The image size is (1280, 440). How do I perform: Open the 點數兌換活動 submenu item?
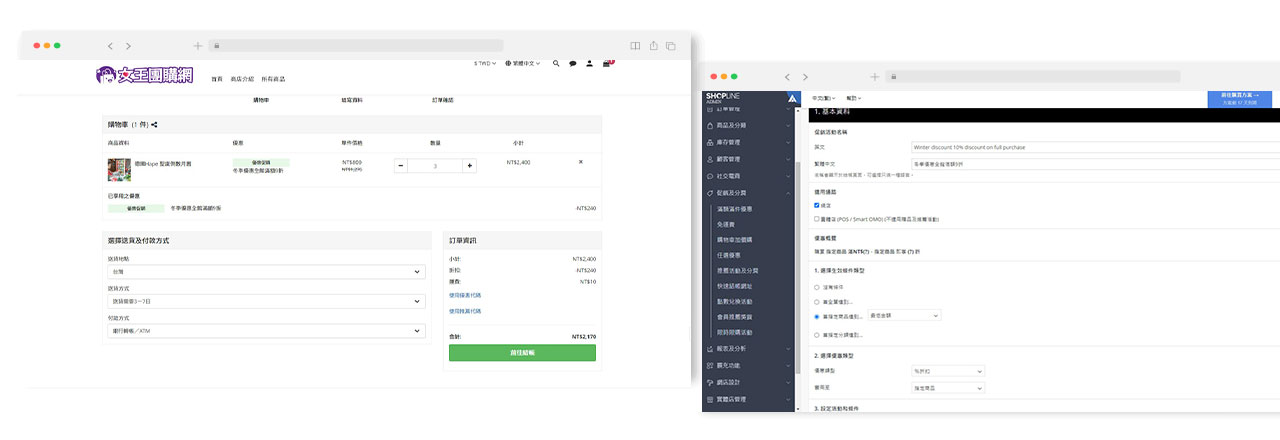[733, 301]
